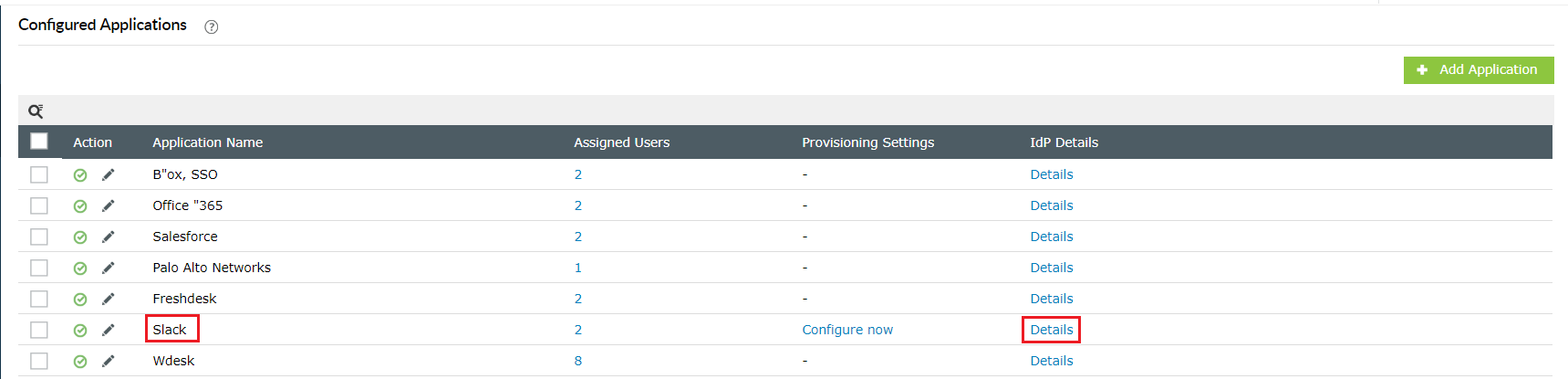The width and height of the screenshot is (1568, 379).
Task: Tick the checkbox next to Slack
Action: tap(39, 330)
